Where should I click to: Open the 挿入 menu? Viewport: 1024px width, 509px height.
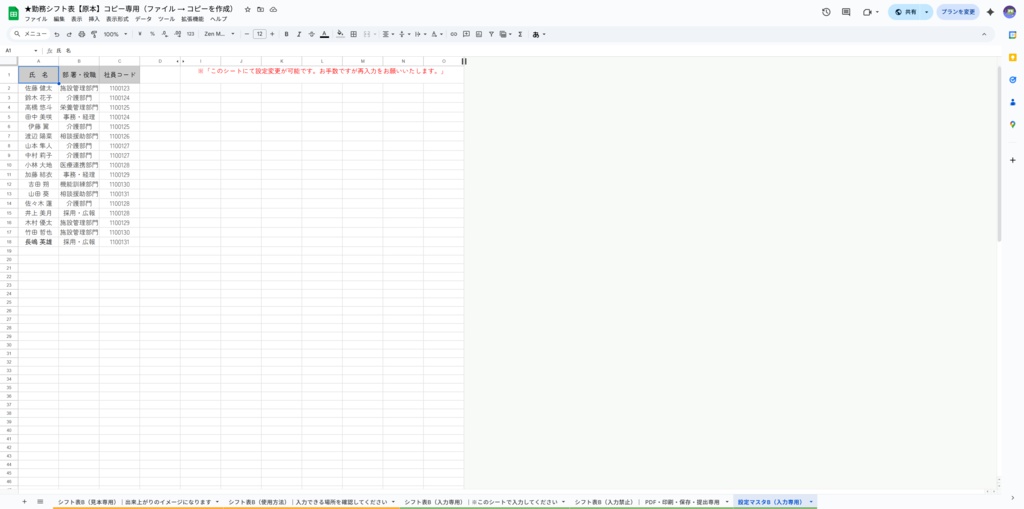94,19
